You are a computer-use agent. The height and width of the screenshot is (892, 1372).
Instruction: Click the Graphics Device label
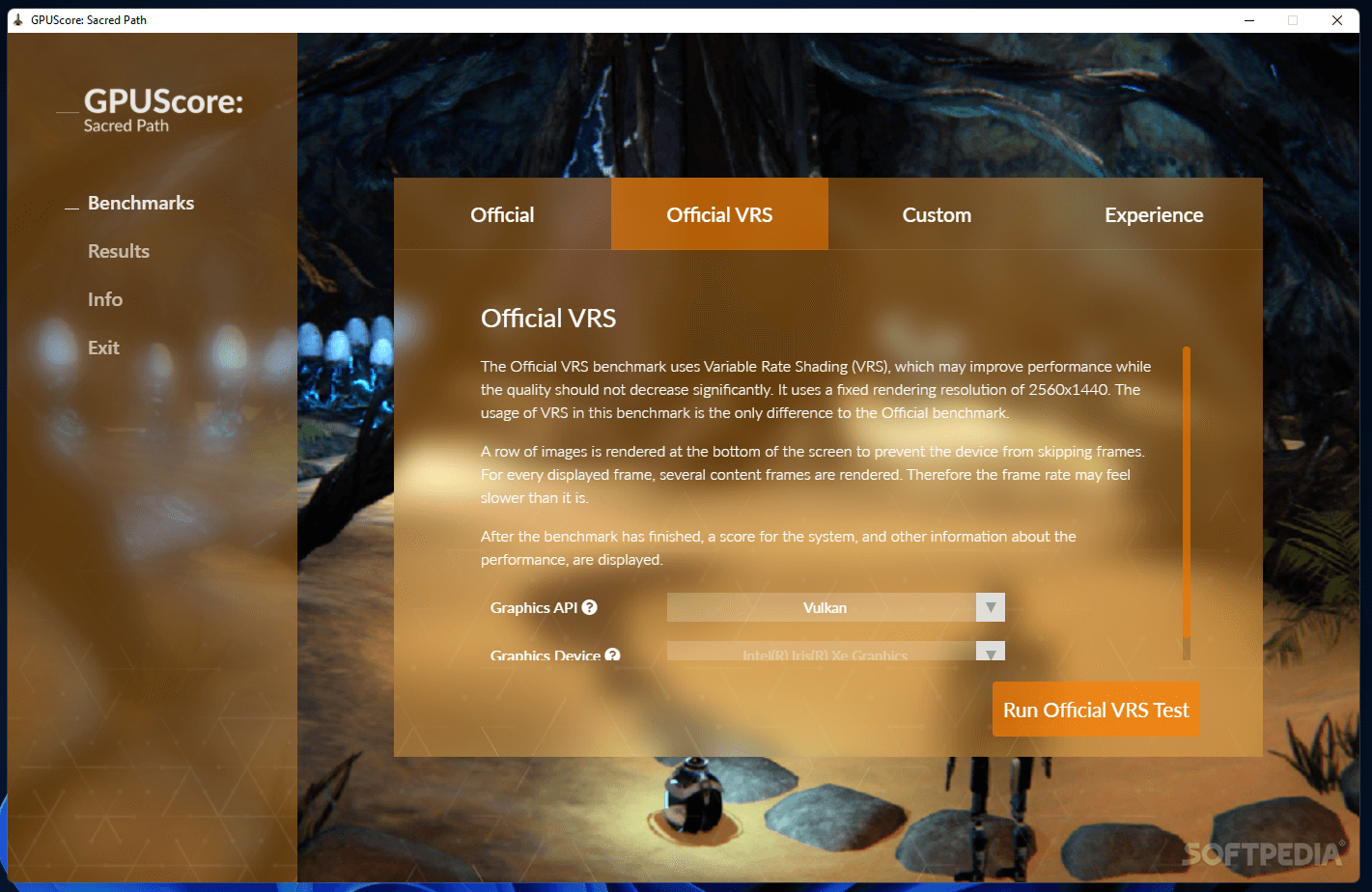click(x=546, y=655)
